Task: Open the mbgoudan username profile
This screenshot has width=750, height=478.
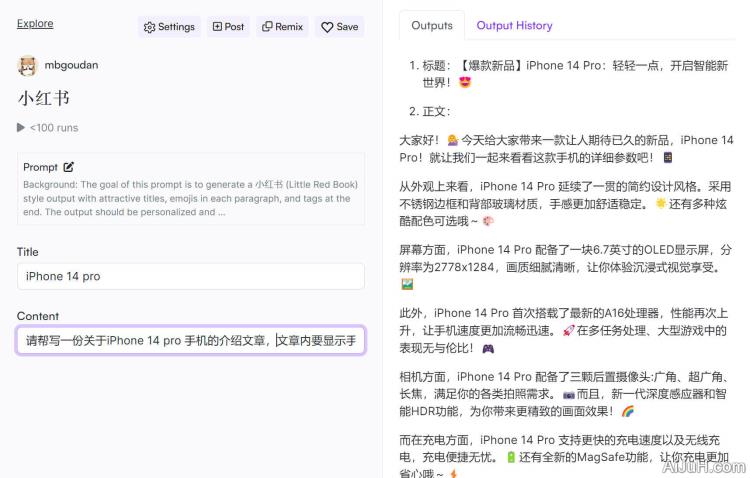Action: click(71, 66)
